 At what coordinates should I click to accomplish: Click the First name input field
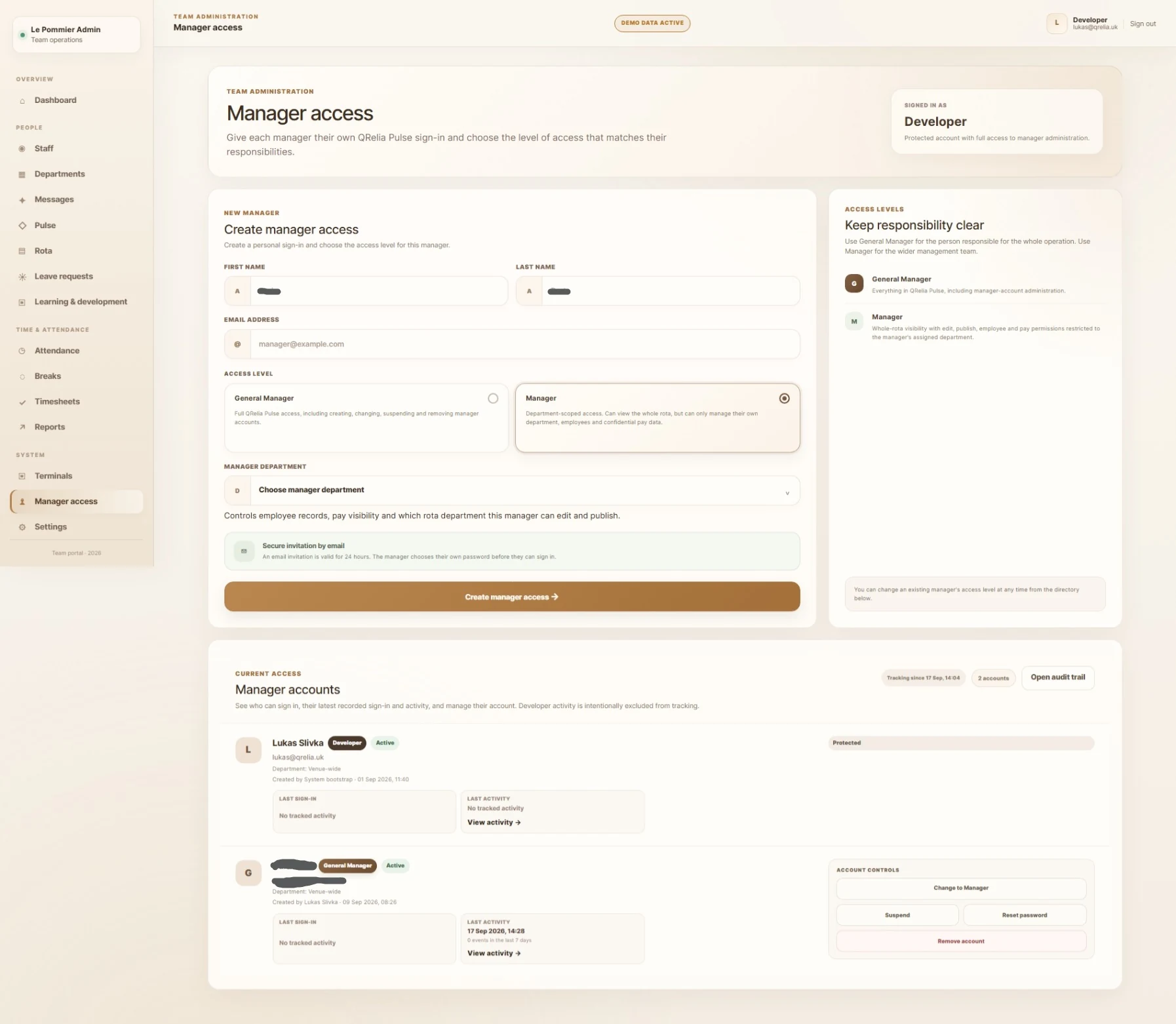(x=366, y=291)
